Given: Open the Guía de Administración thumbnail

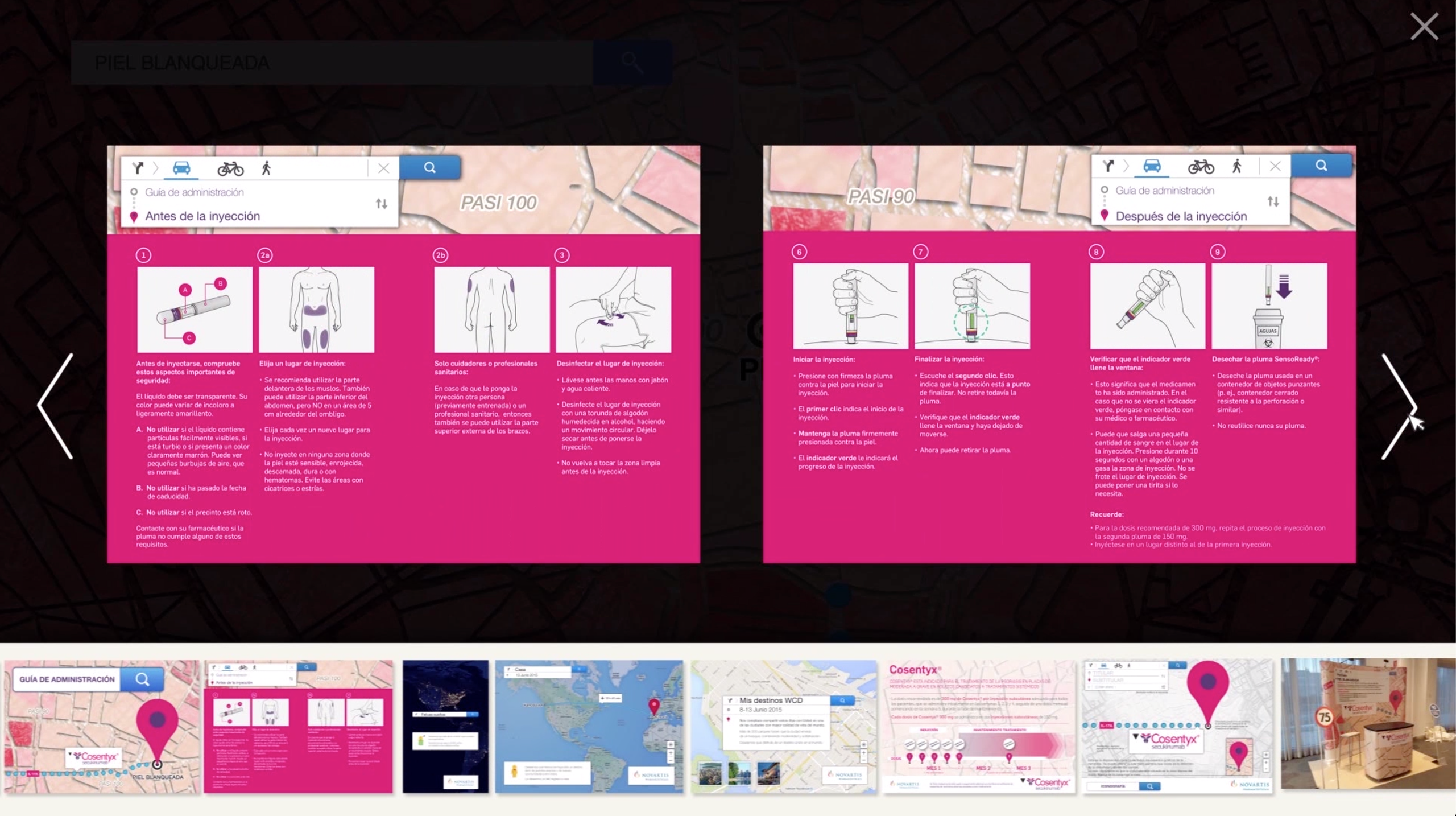Looking at the screenshot, I should [102, 726].
